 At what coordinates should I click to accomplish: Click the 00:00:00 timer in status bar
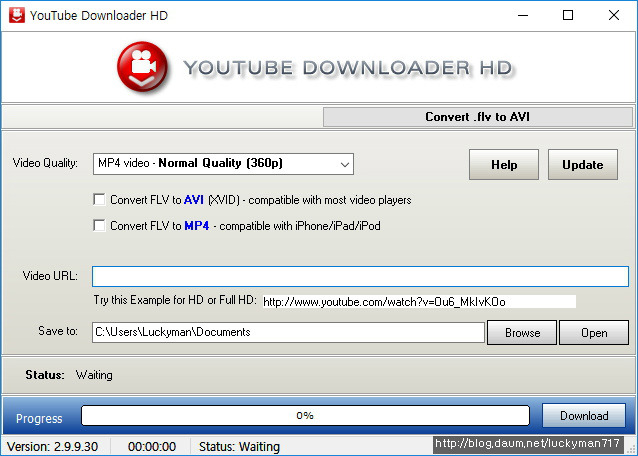point(152,446)
